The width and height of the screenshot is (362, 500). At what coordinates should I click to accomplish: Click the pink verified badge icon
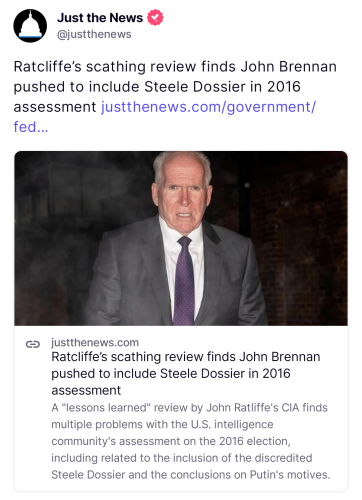(x=155, y=18)
